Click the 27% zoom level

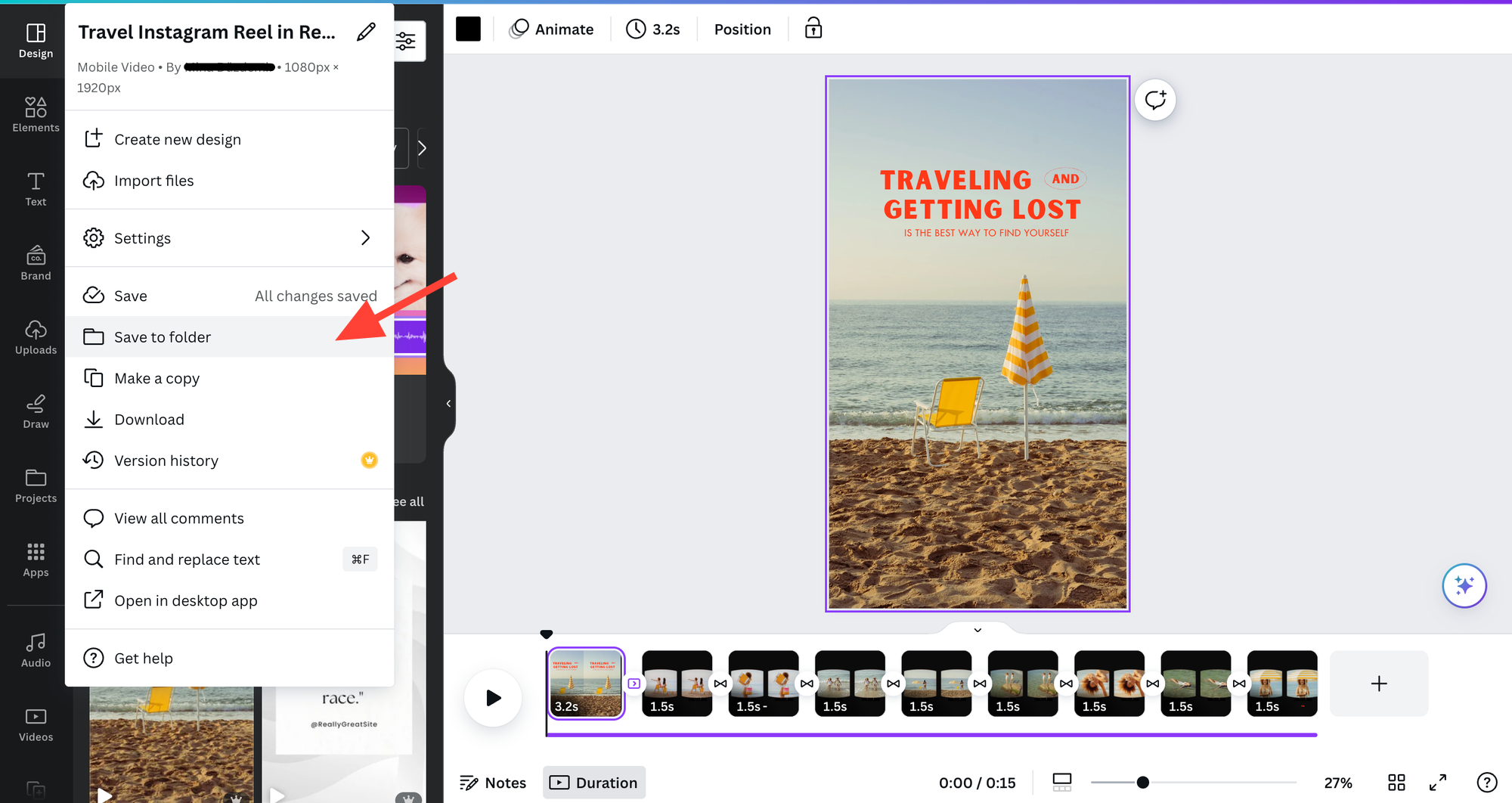1338,783
